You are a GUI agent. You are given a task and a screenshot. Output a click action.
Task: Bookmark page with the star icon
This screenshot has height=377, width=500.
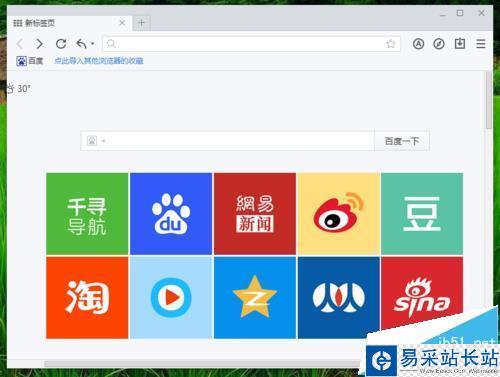pyautogui.click(x=391, y=44)
